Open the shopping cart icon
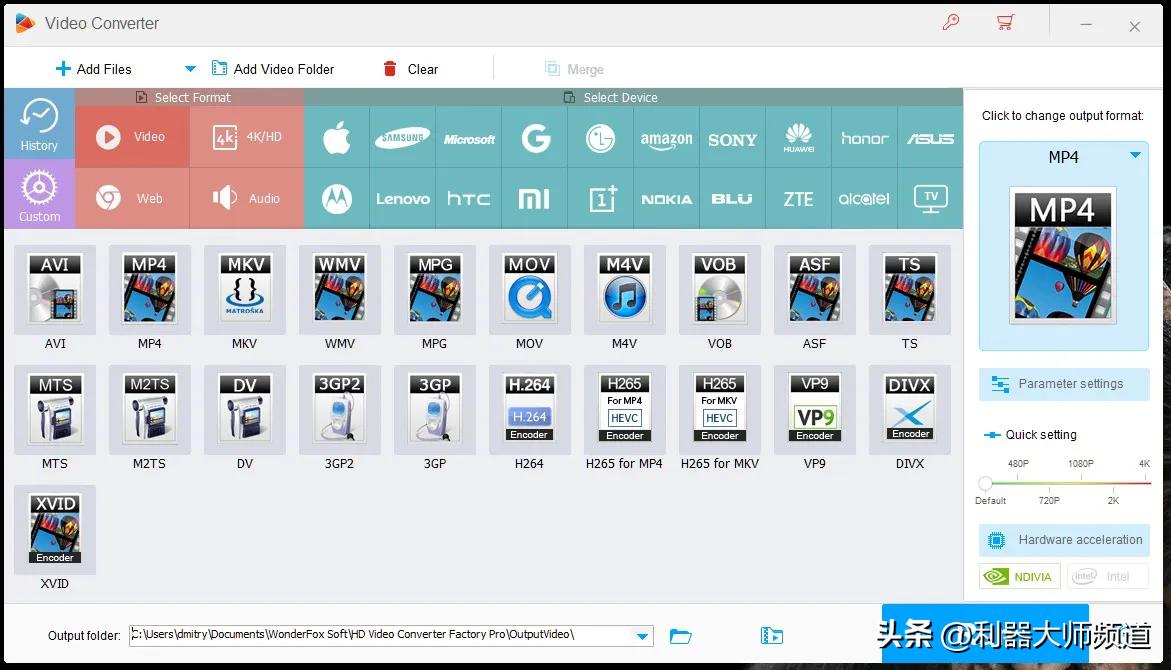 coord(1005,22)
